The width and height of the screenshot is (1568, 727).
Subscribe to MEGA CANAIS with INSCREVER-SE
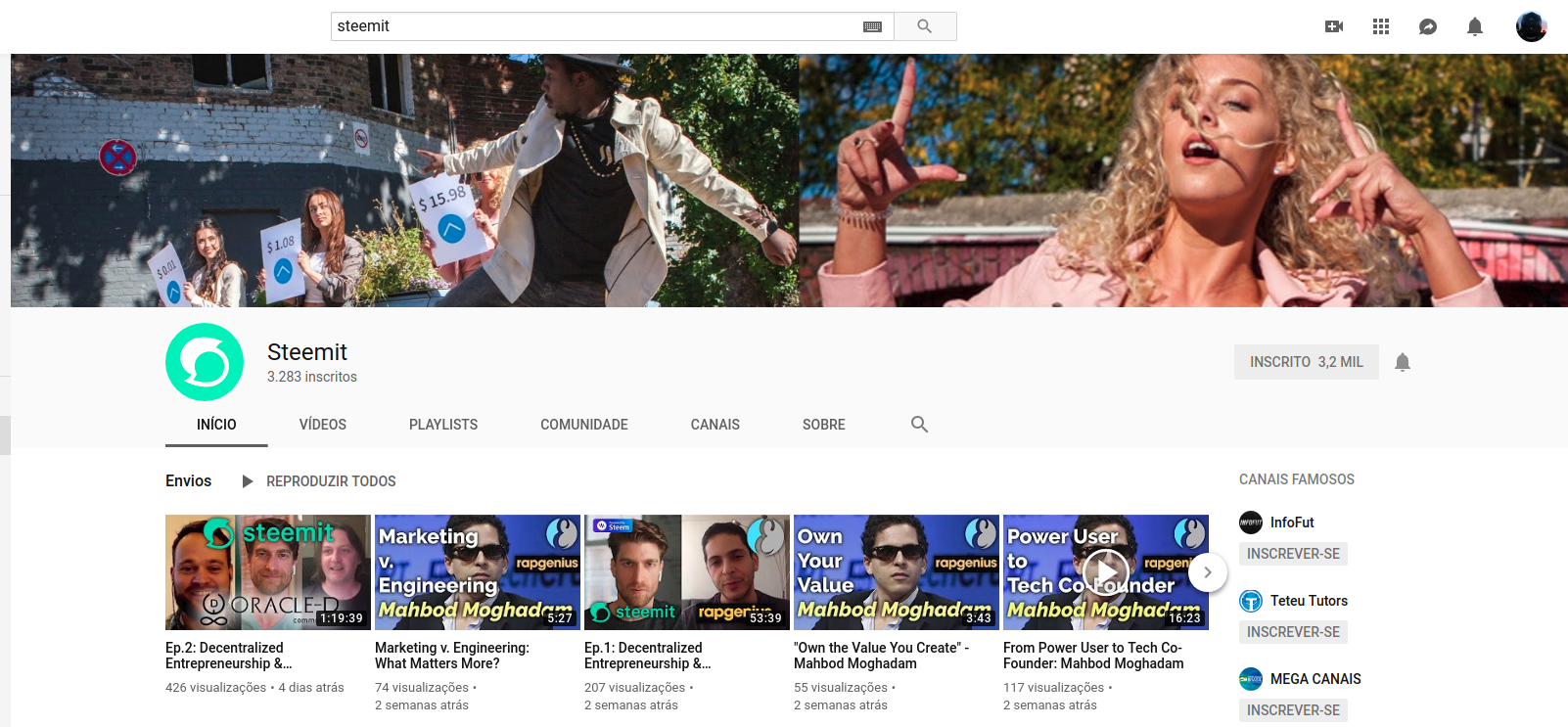coord(1293,710)
